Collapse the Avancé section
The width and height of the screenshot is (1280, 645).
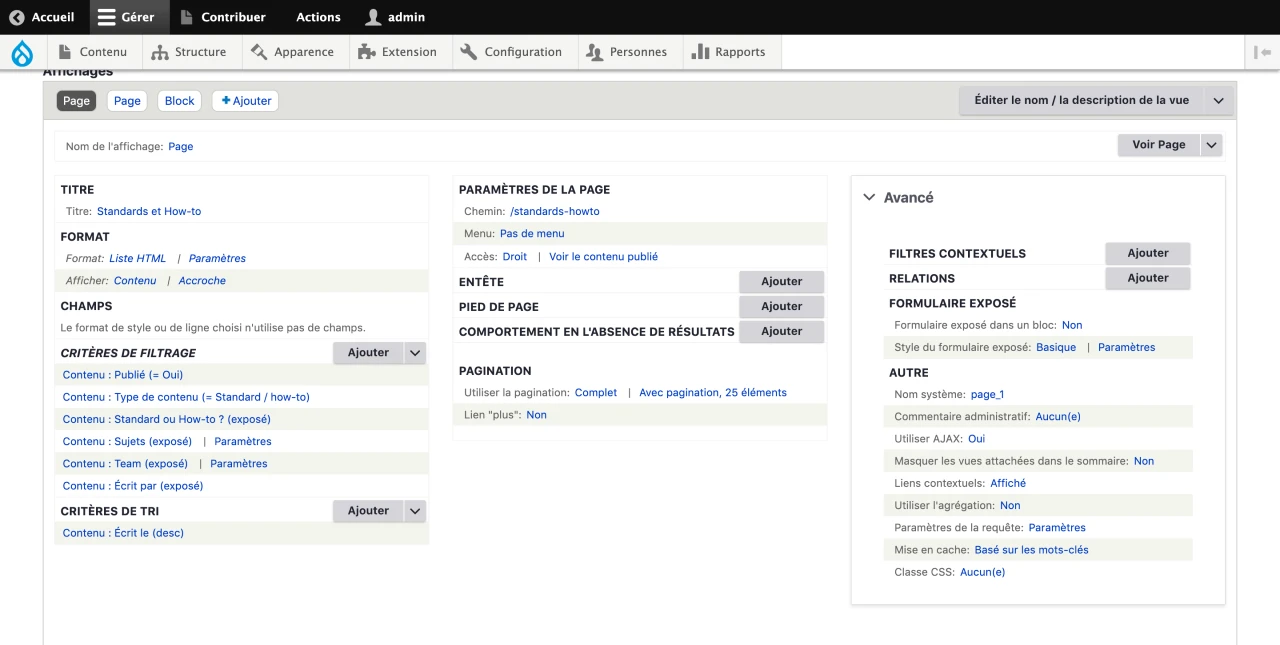coord(898,198)
